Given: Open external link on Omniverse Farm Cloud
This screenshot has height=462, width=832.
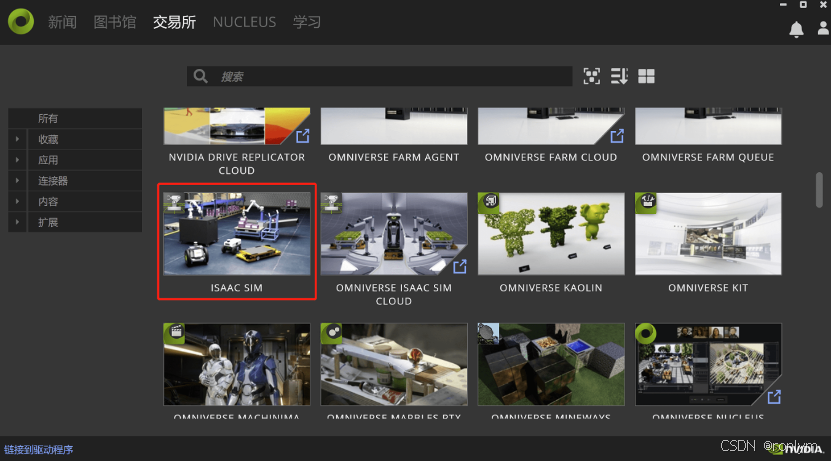Looking at the screenshot, I should tap(617, 136).
